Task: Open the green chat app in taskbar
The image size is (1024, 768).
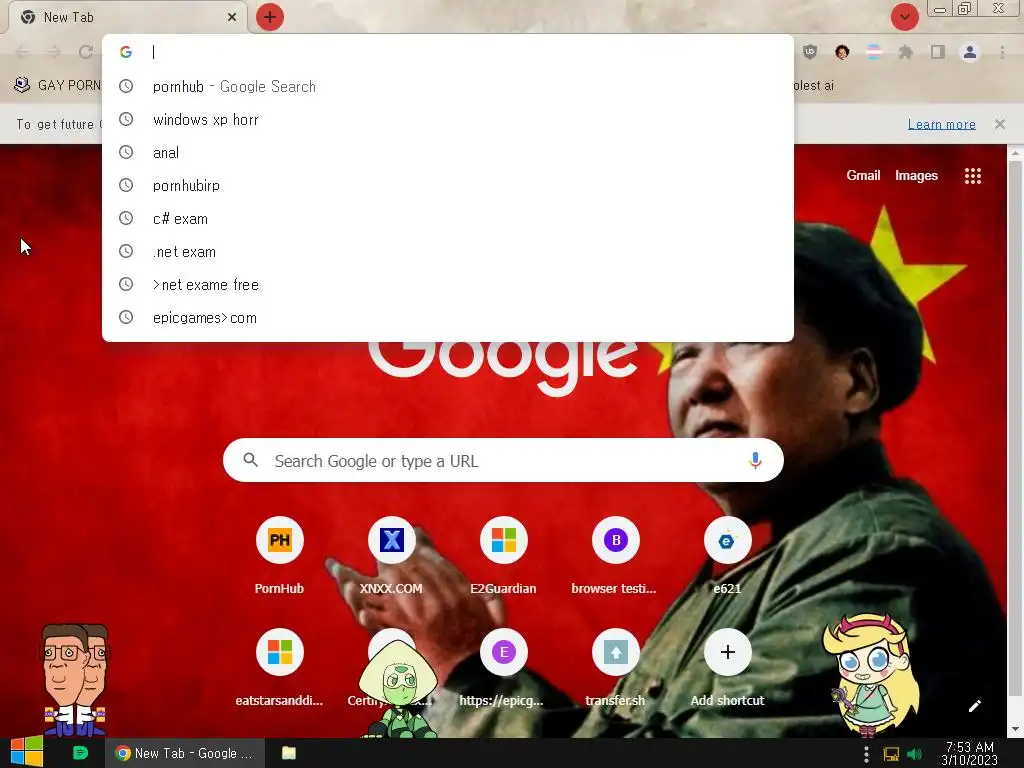Action: pos(80,753)
